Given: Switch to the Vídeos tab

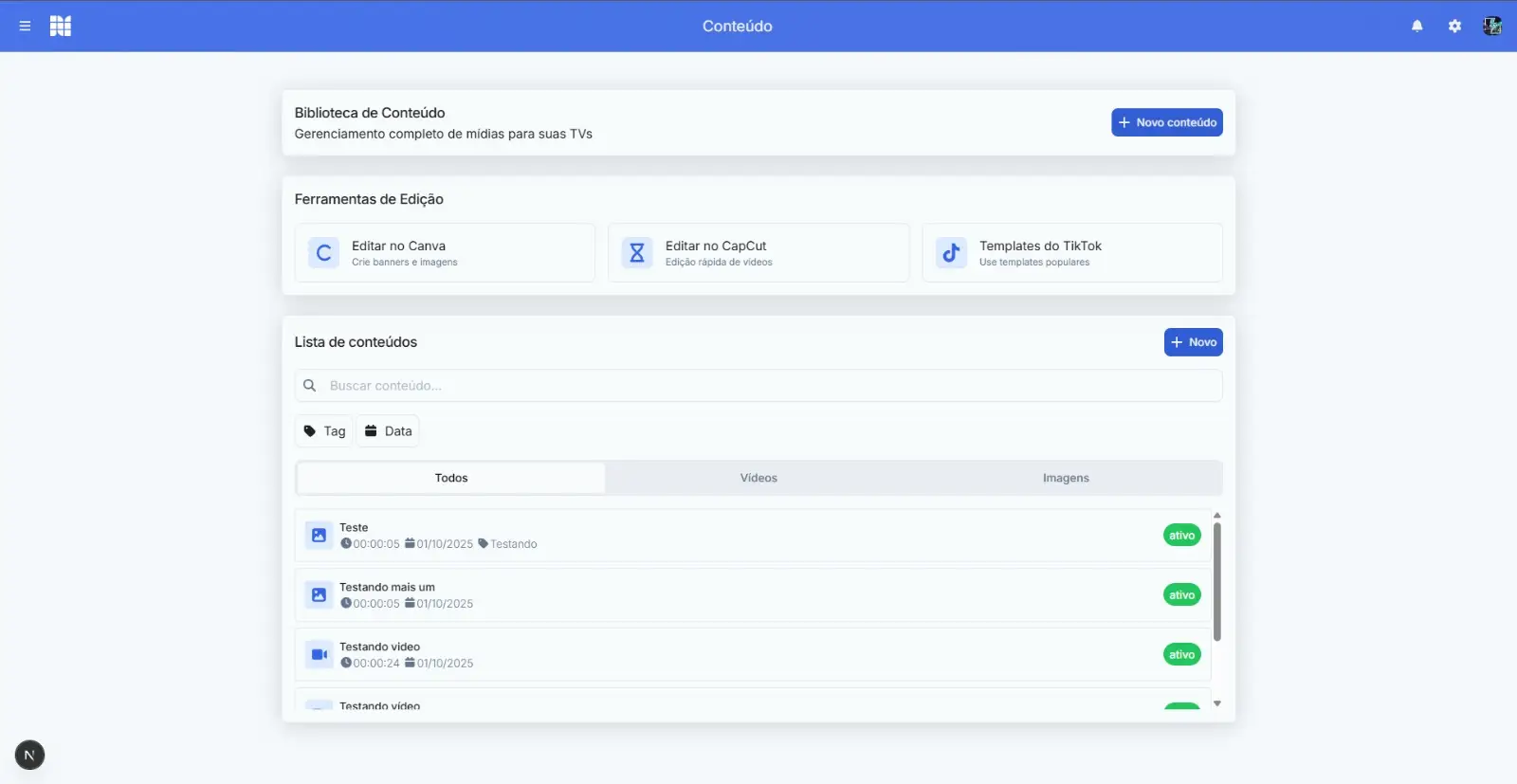Looking at the screenshot, I should [x=758, y=478].
